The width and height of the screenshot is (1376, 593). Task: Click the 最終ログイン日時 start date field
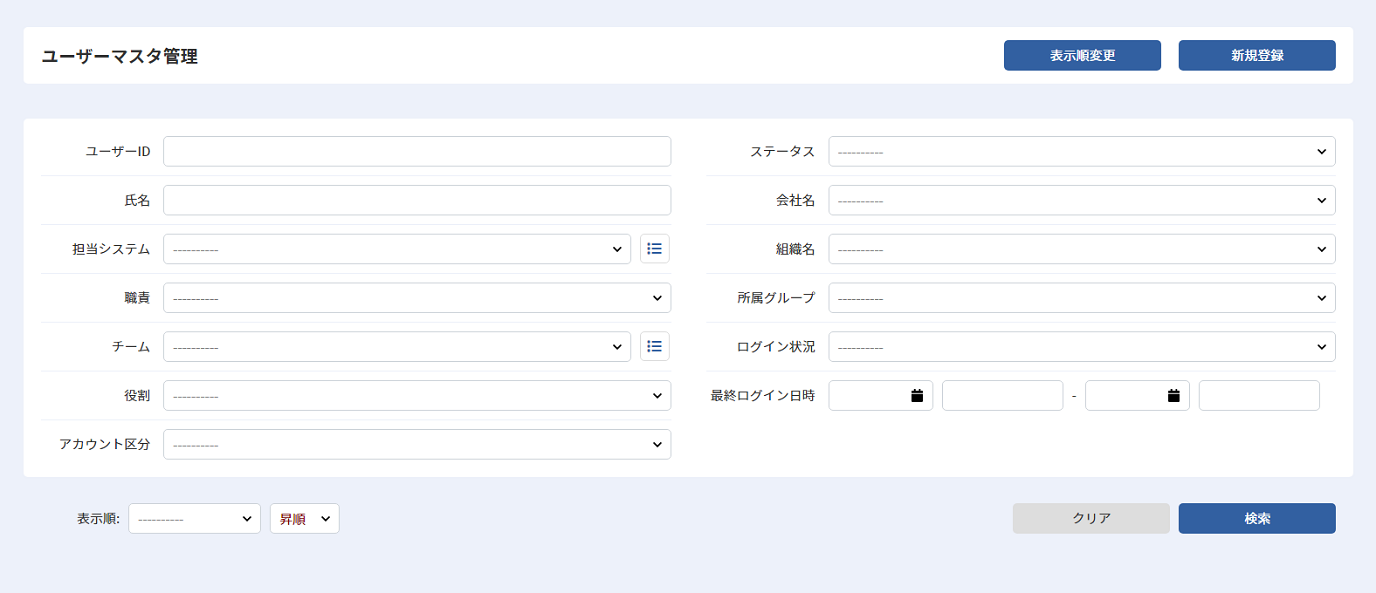pos(880,396)
